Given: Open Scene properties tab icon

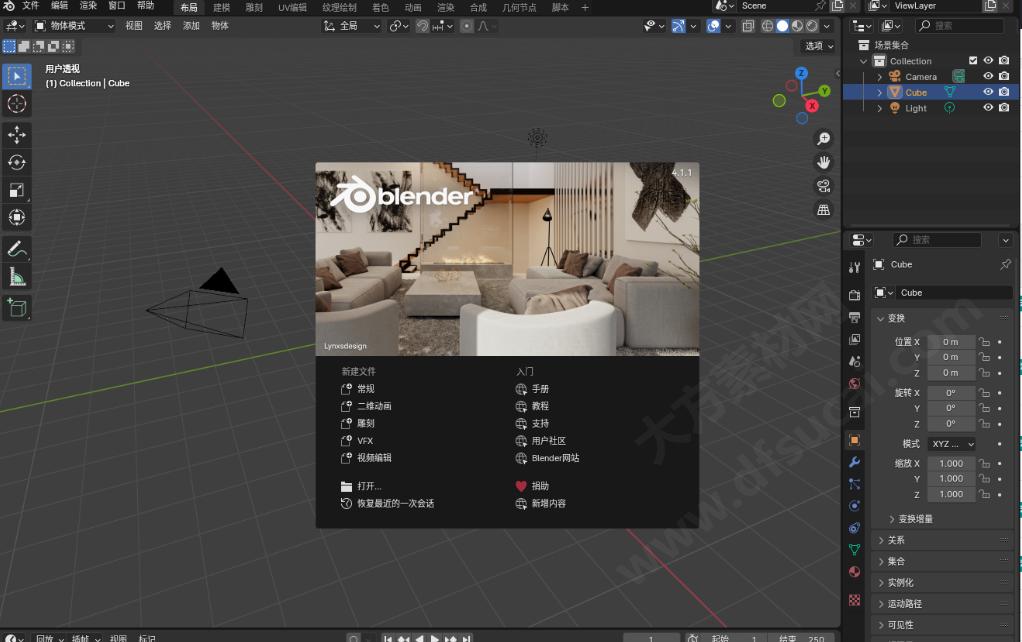Looking at the screenshot, I should pyautogui.click(x=854, y=361).
